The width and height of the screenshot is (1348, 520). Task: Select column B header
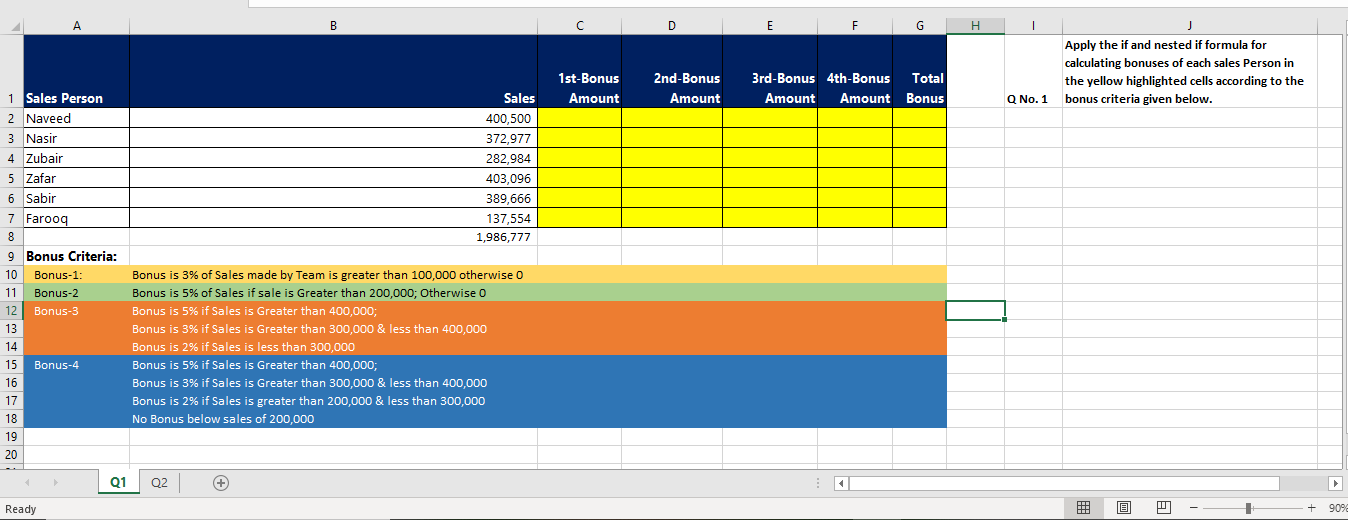coord(333,26)
